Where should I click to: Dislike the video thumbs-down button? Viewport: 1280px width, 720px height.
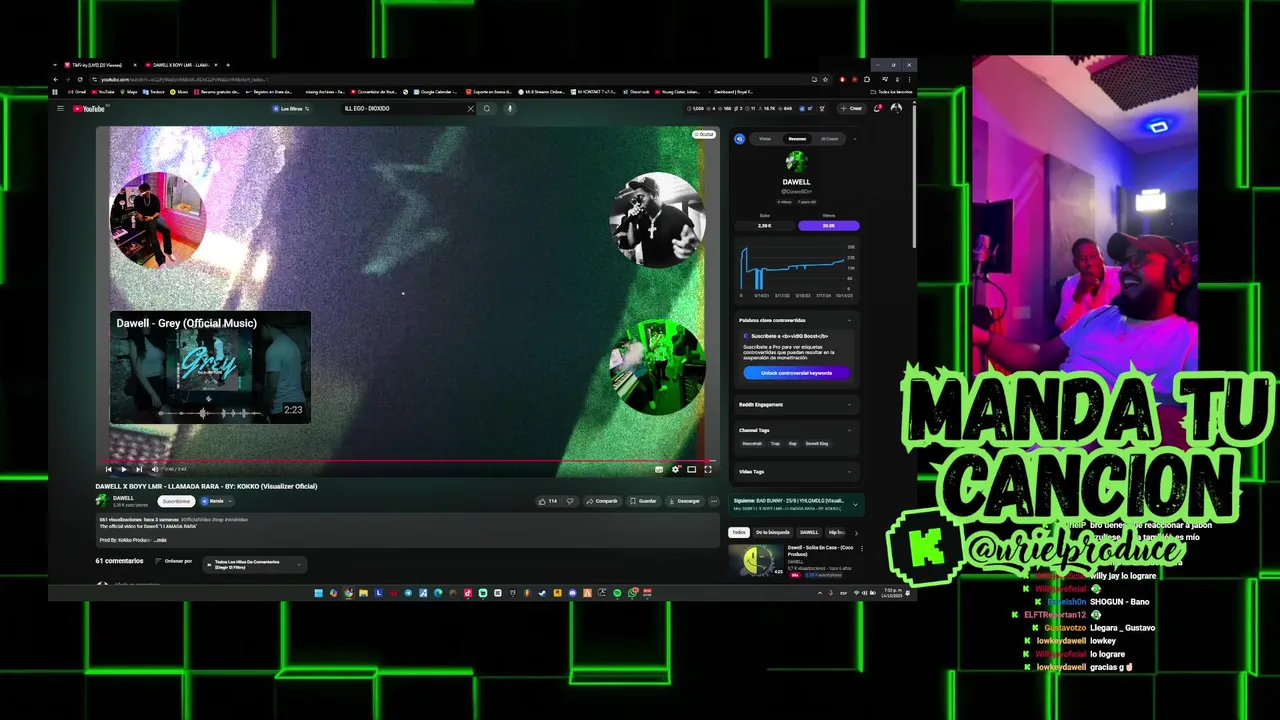point(570,501)
